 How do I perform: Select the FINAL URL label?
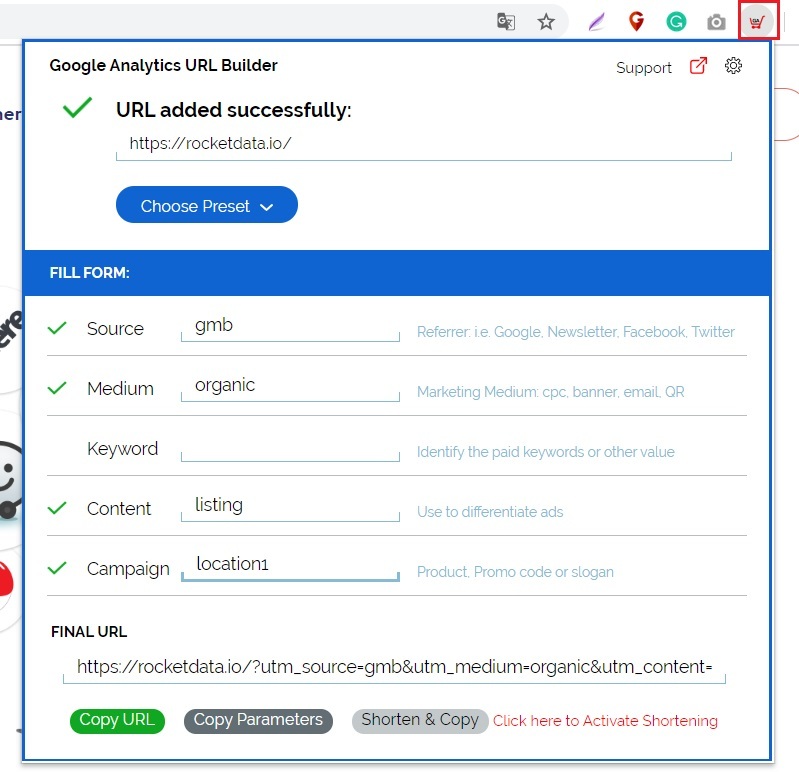coord(89,632)
